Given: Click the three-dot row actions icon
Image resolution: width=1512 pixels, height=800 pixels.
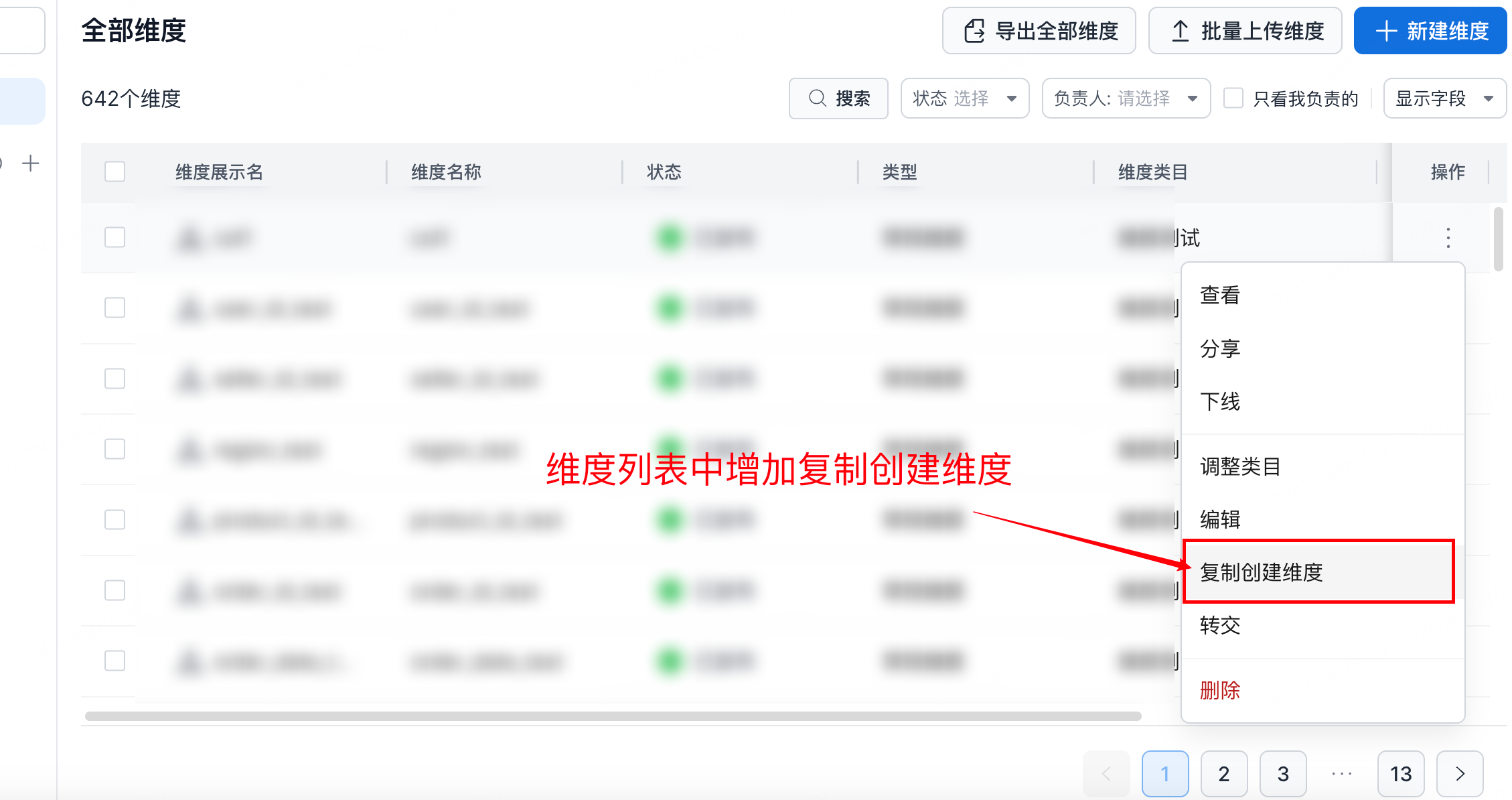Looking at the screenshot, I should tap(1448, 238).
